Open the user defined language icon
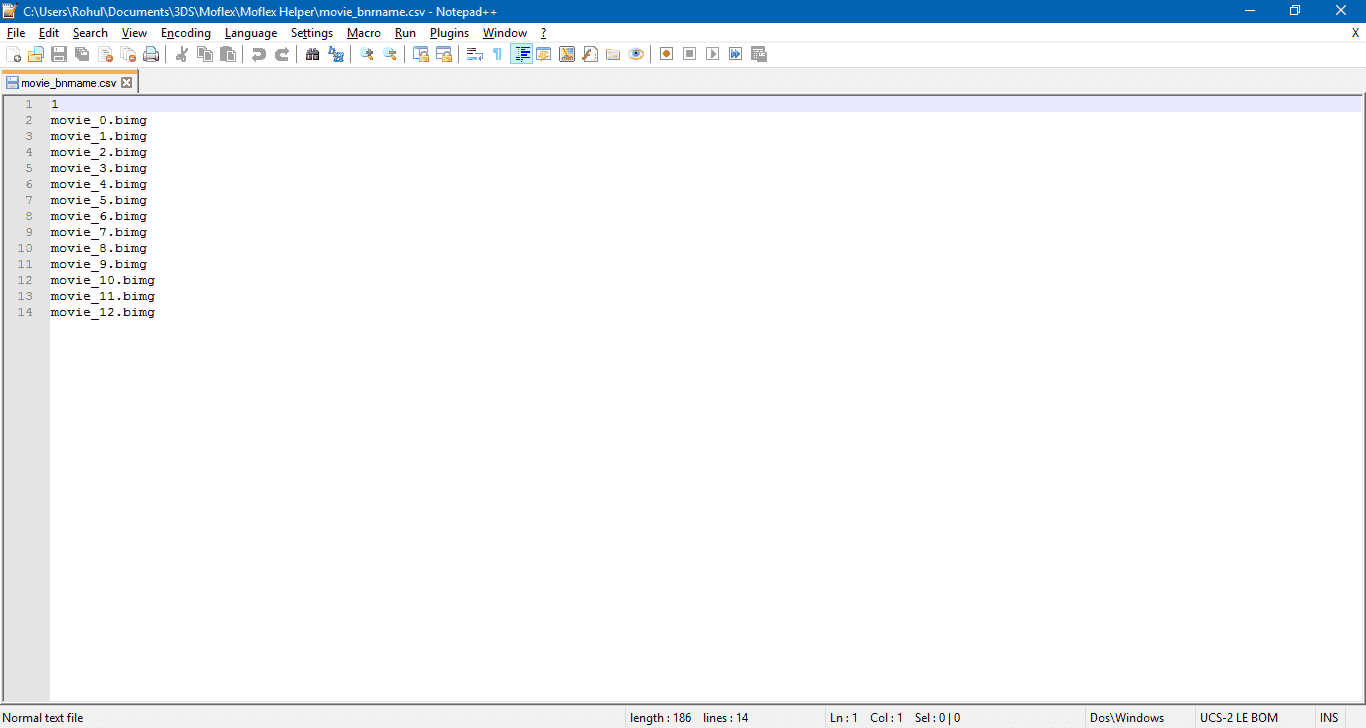The width and height of the screenshot is (1366, 728). 544,54
